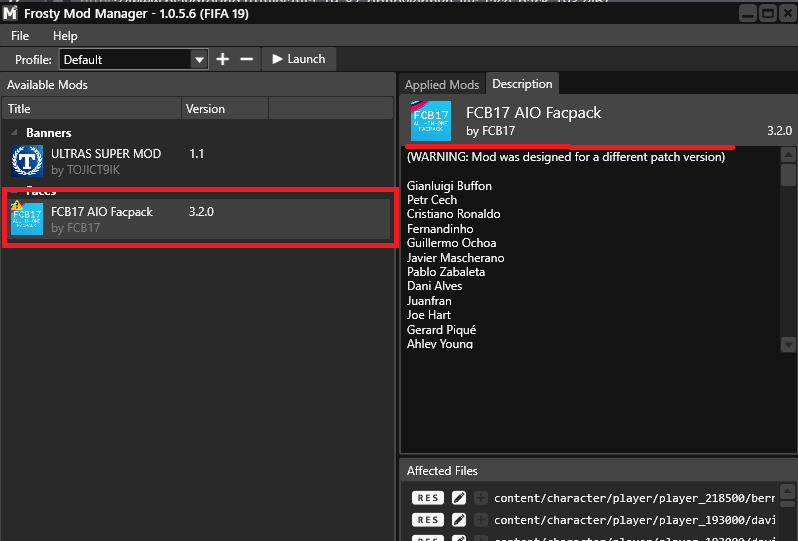
Task: Close the Frosty Mod Manager window
Action: (x=787, y=13)
